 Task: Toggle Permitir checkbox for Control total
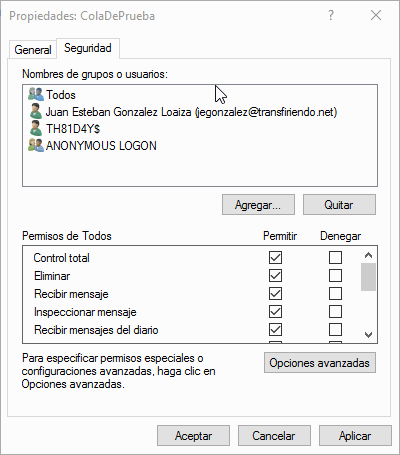click(x=275, y=258)
